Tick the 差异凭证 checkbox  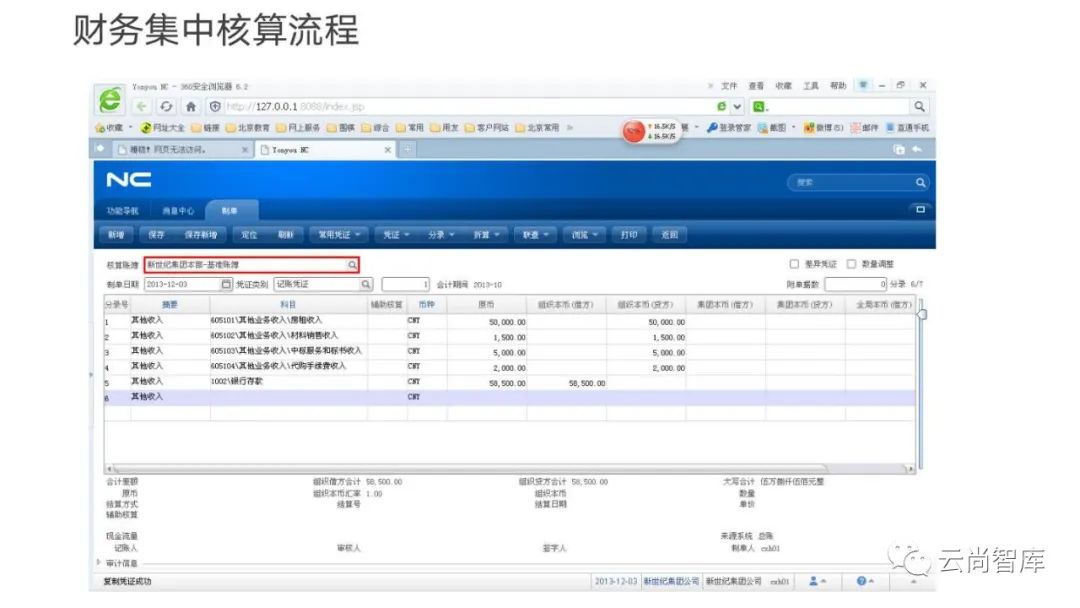[793, 264]
